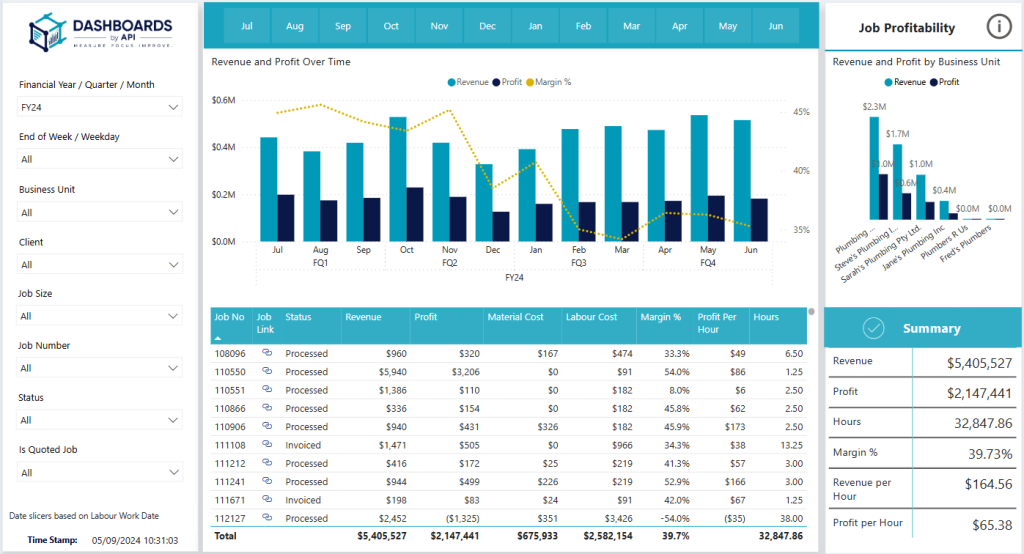Open job link icon for job 108096
The image size is (1024, 554).
point(267,353)
